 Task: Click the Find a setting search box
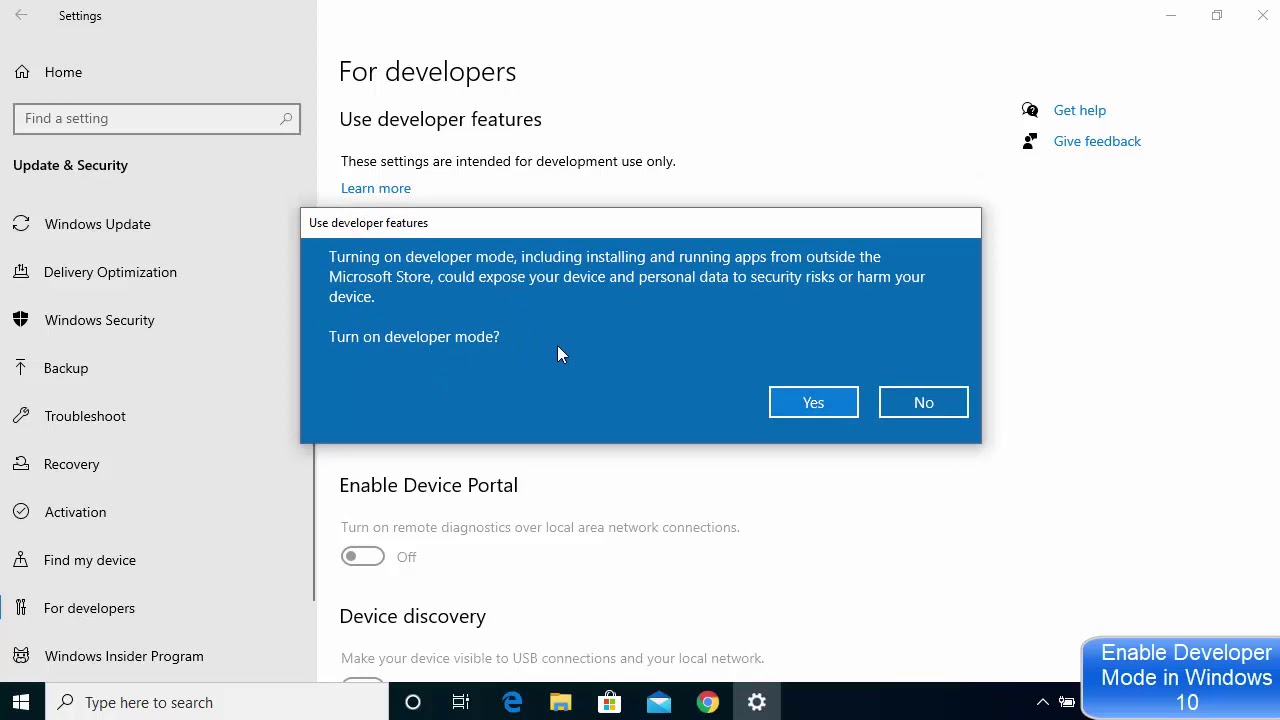[x=157, y=118]
